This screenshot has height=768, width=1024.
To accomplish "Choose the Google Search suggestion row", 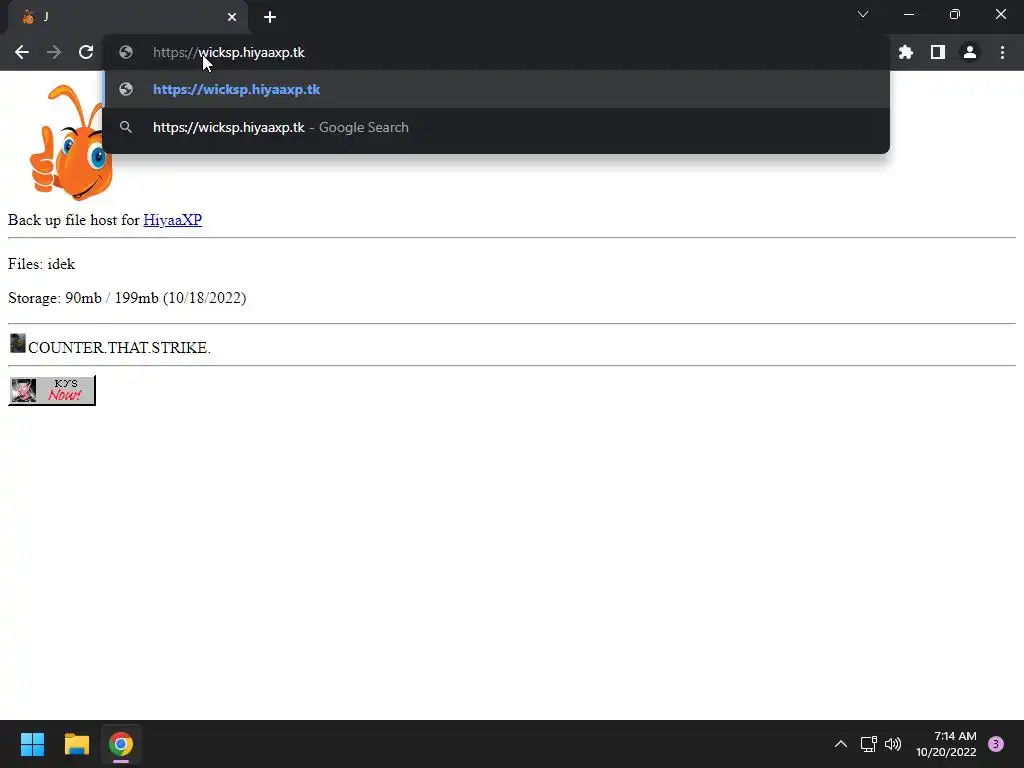I will coord(496,127).
